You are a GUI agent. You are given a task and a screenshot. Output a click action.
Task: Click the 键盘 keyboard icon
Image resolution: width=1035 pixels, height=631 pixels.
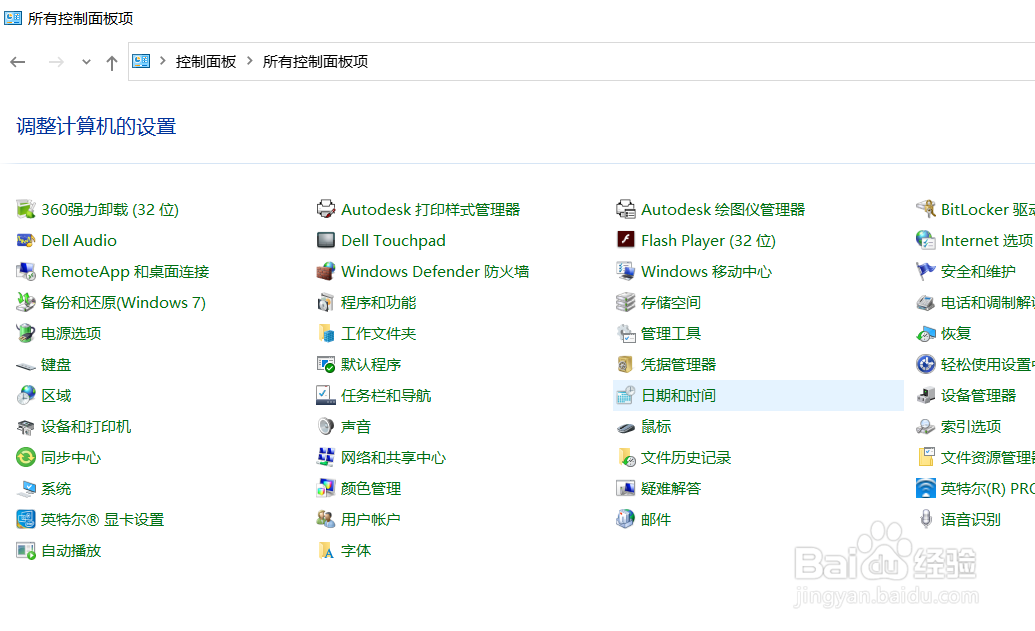tap(26, 365)
